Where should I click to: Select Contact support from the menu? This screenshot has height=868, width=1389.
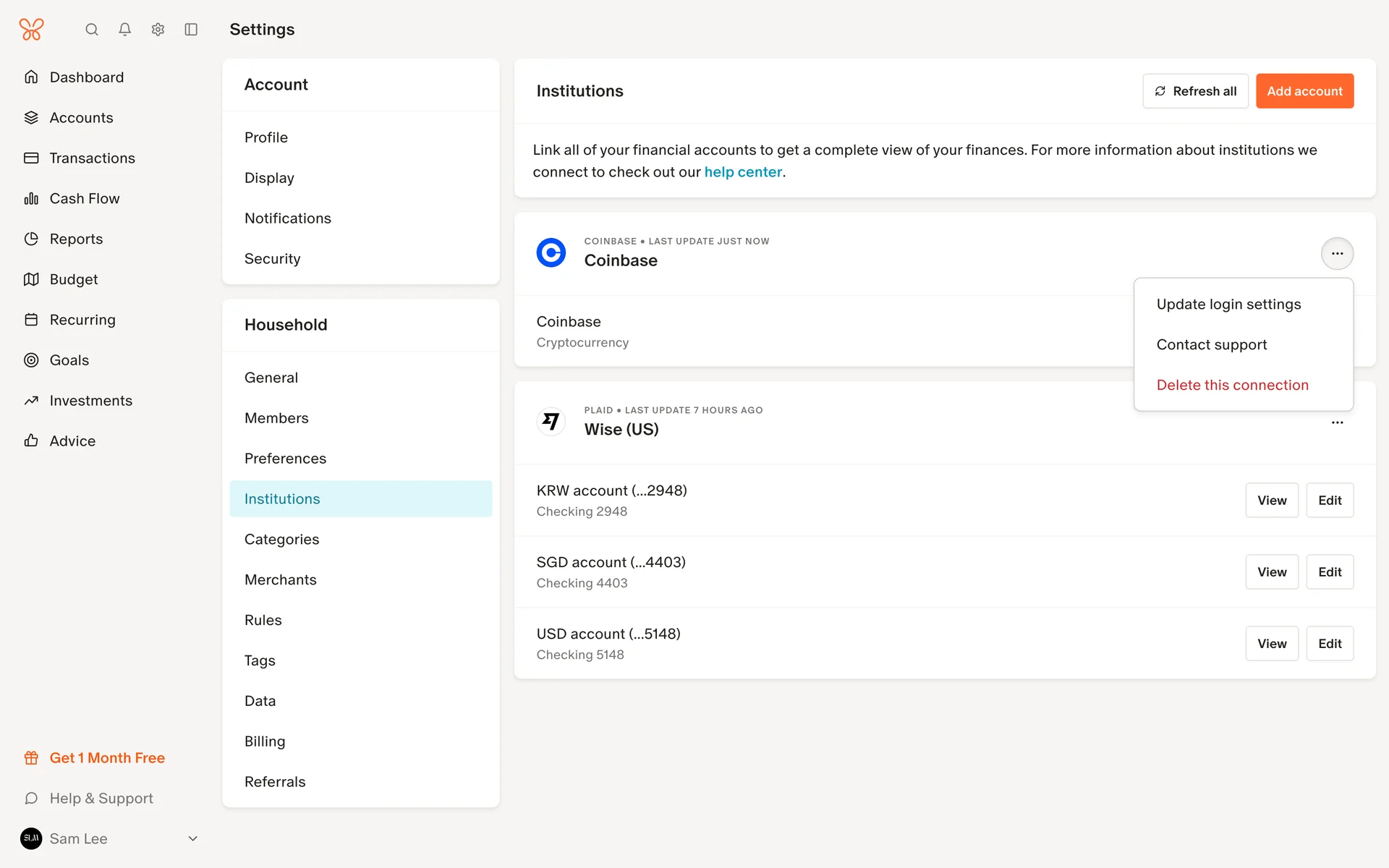pos(1211,344)
